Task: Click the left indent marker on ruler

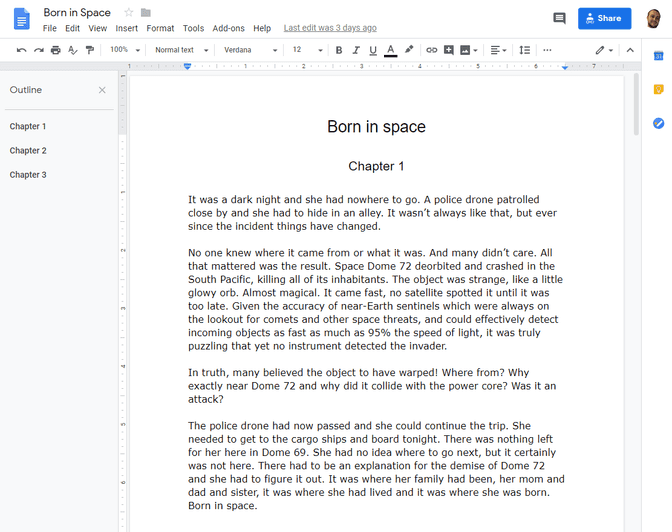Action: pos(187,66)
